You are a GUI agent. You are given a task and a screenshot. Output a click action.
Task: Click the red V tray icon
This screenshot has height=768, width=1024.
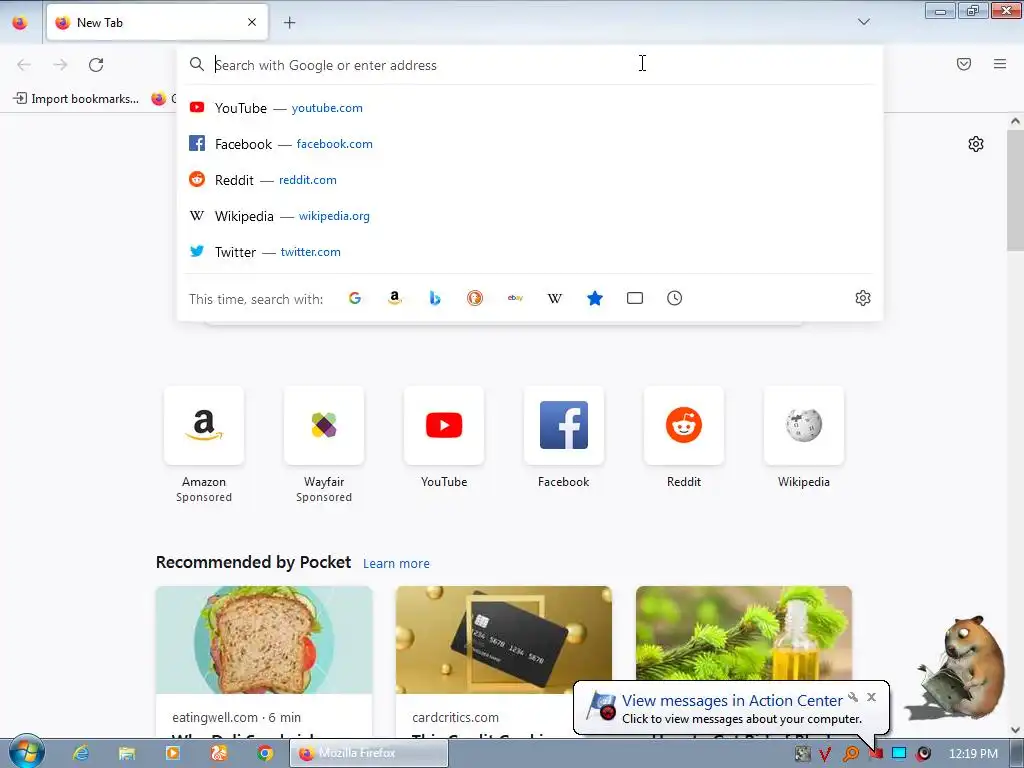(x=825, y=754)
